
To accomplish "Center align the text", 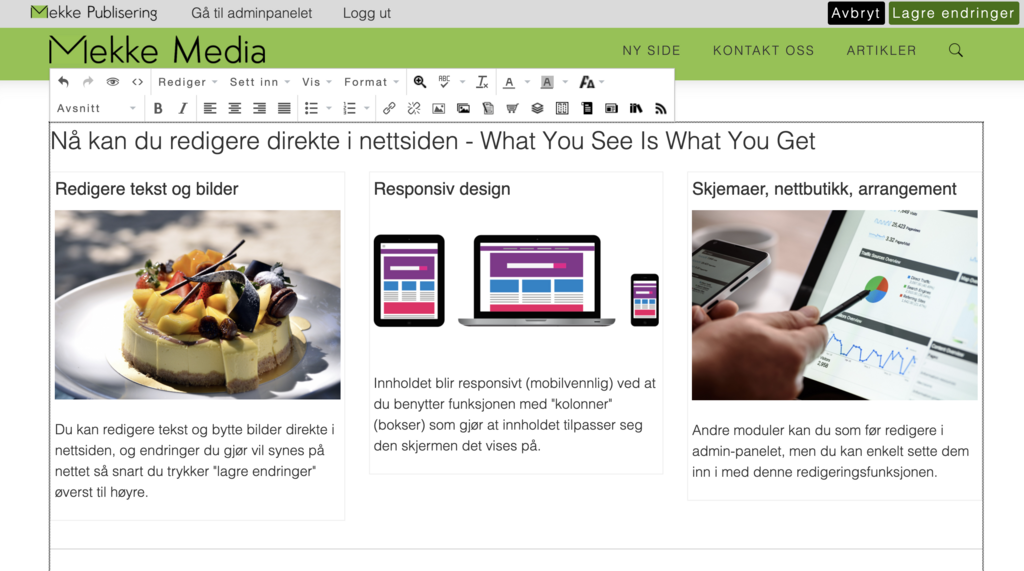I will 234,108.
